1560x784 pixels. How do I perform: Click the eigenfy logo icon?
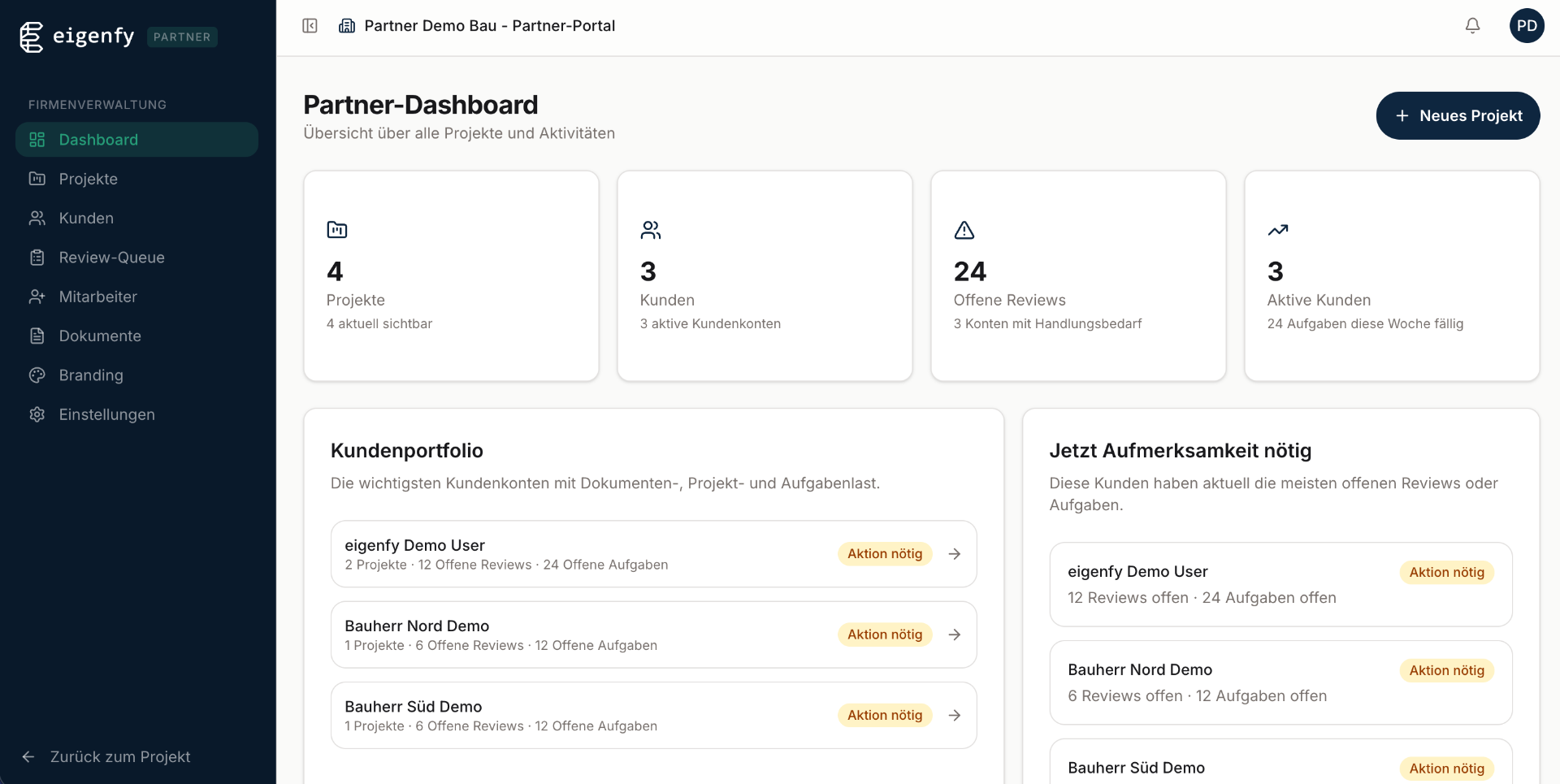pos(31,37)
